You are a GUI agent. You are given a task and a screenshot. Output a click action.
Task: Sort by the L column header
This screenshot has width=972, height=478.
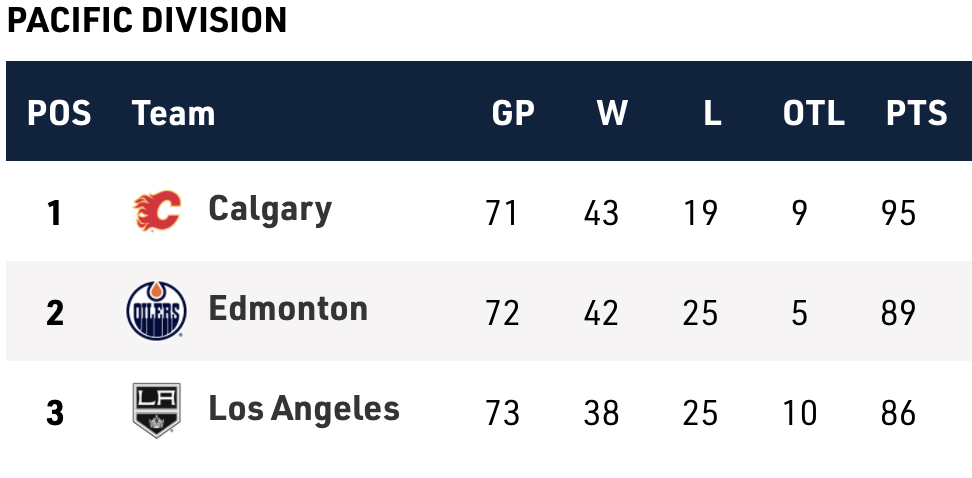coord(711,113)
